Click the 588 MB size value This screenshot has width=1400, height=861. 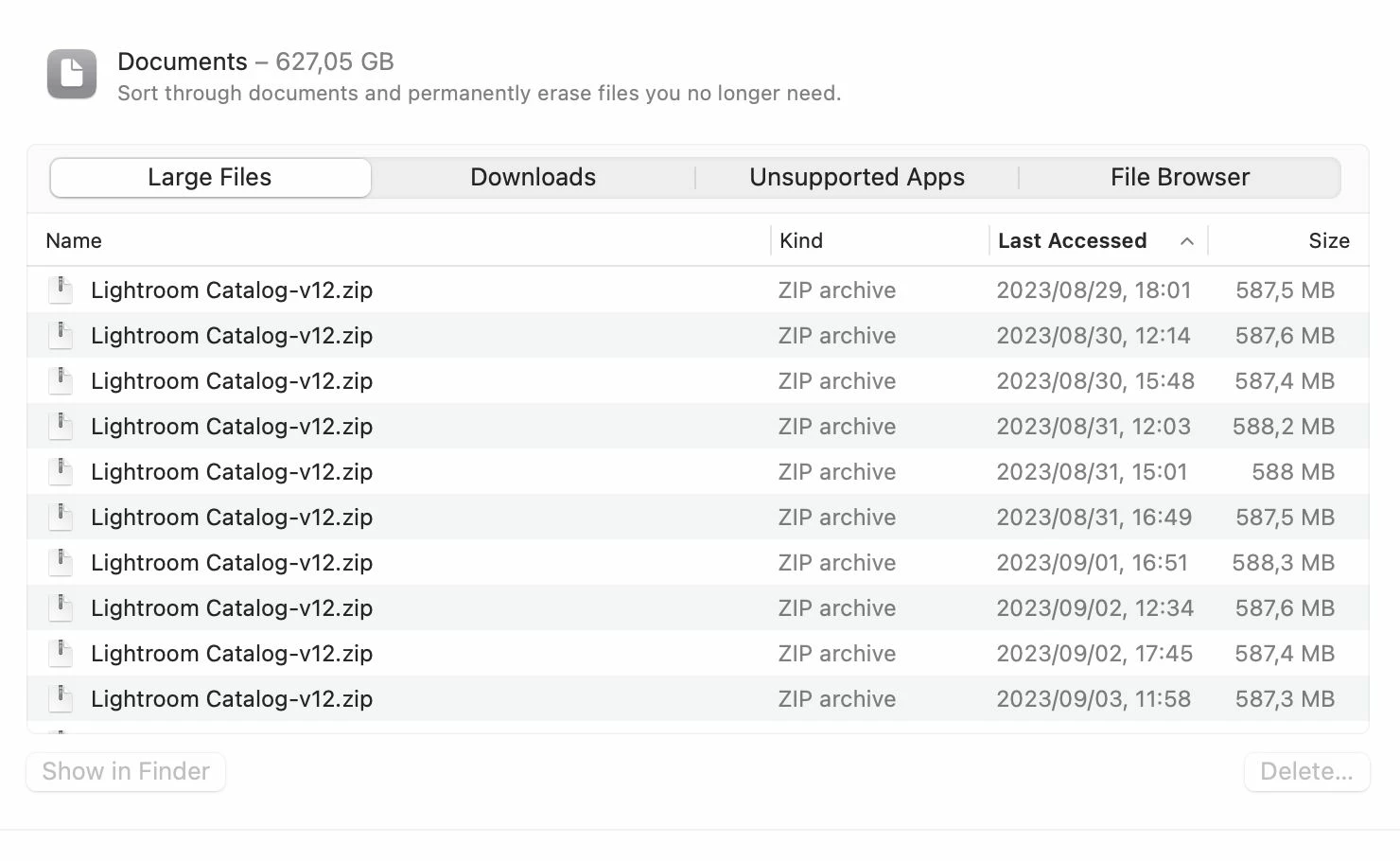tap(1293, 472)
